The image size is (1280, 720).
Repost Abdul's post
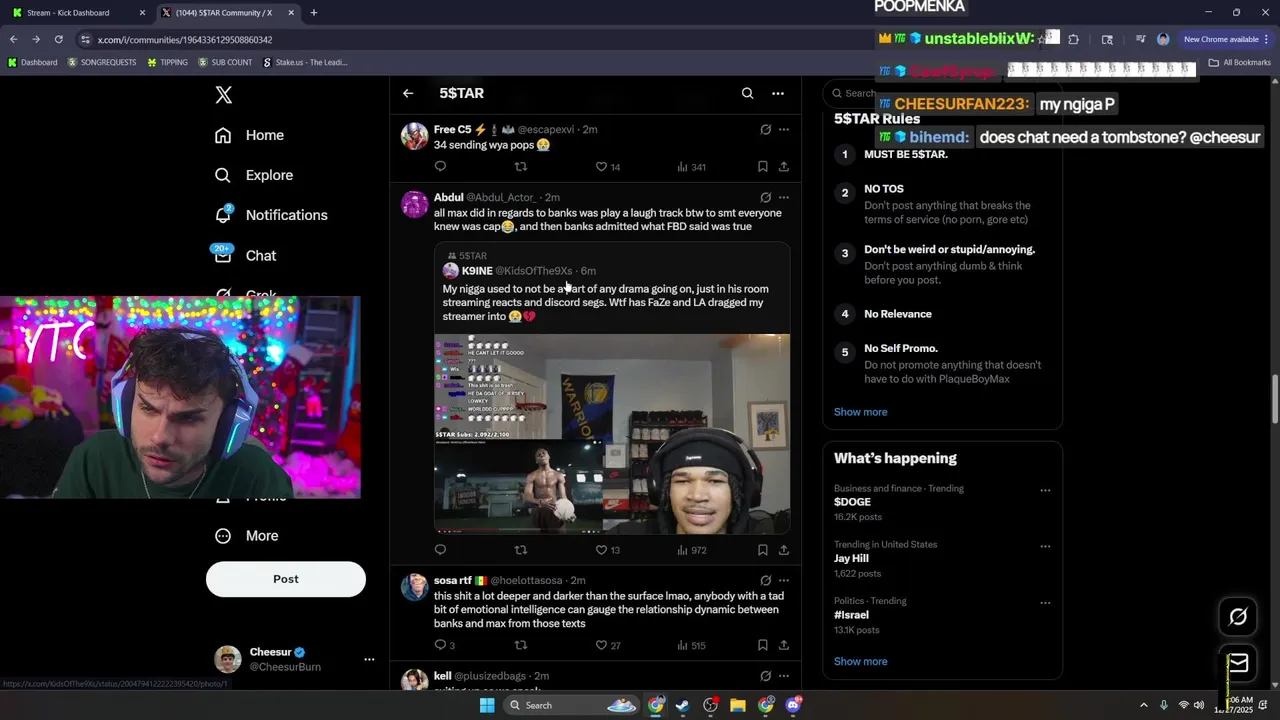pos(520,550)
